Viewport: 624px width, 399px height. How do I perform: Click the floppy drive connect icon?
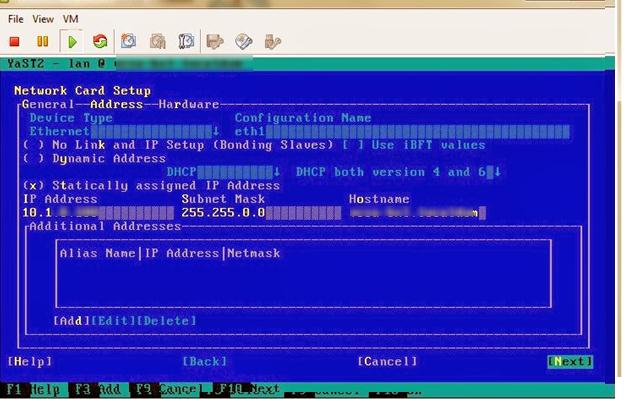pyautogui.click(x=215, y=41)
